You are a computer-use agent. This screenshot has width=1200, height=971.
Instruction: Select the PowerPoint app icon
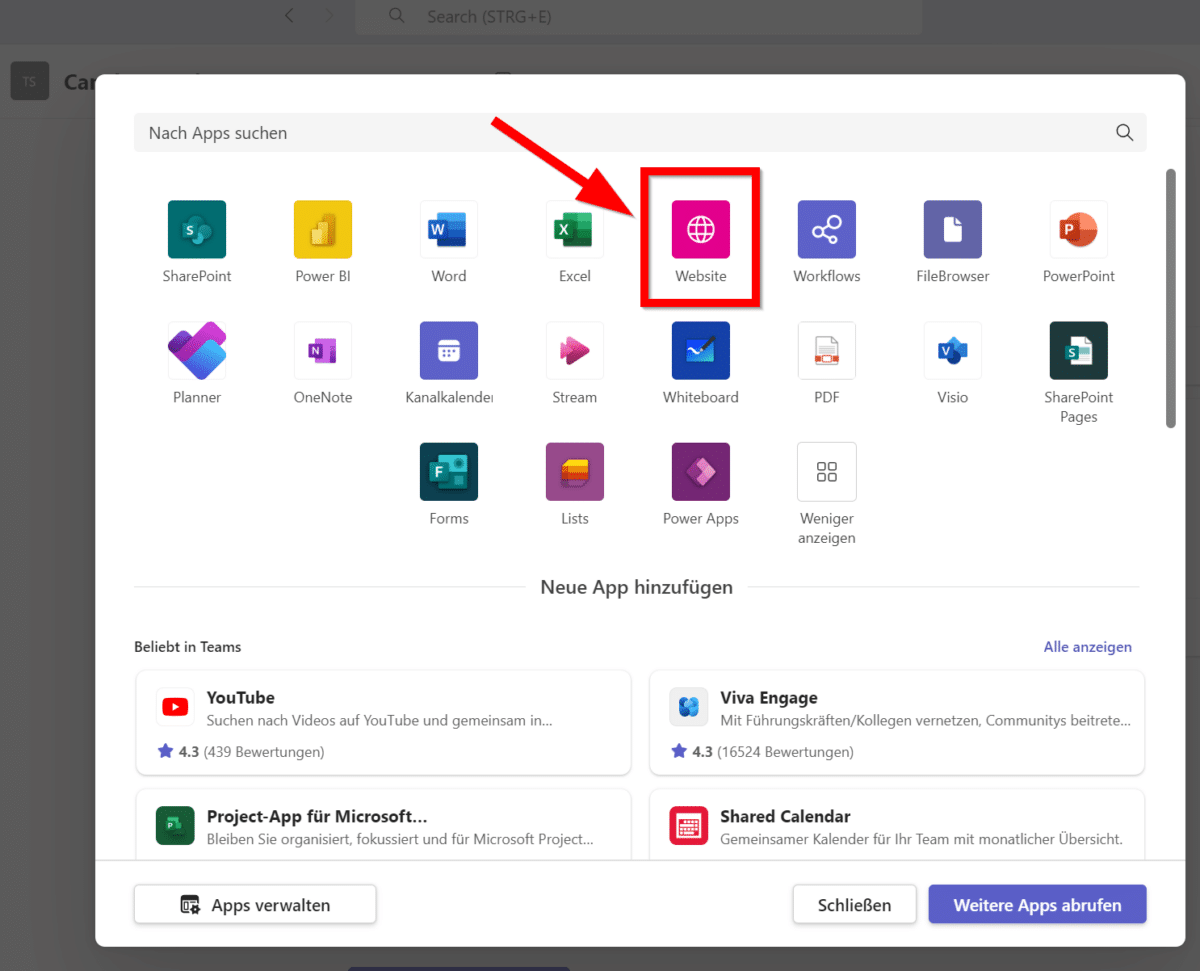click(1079, 230)
